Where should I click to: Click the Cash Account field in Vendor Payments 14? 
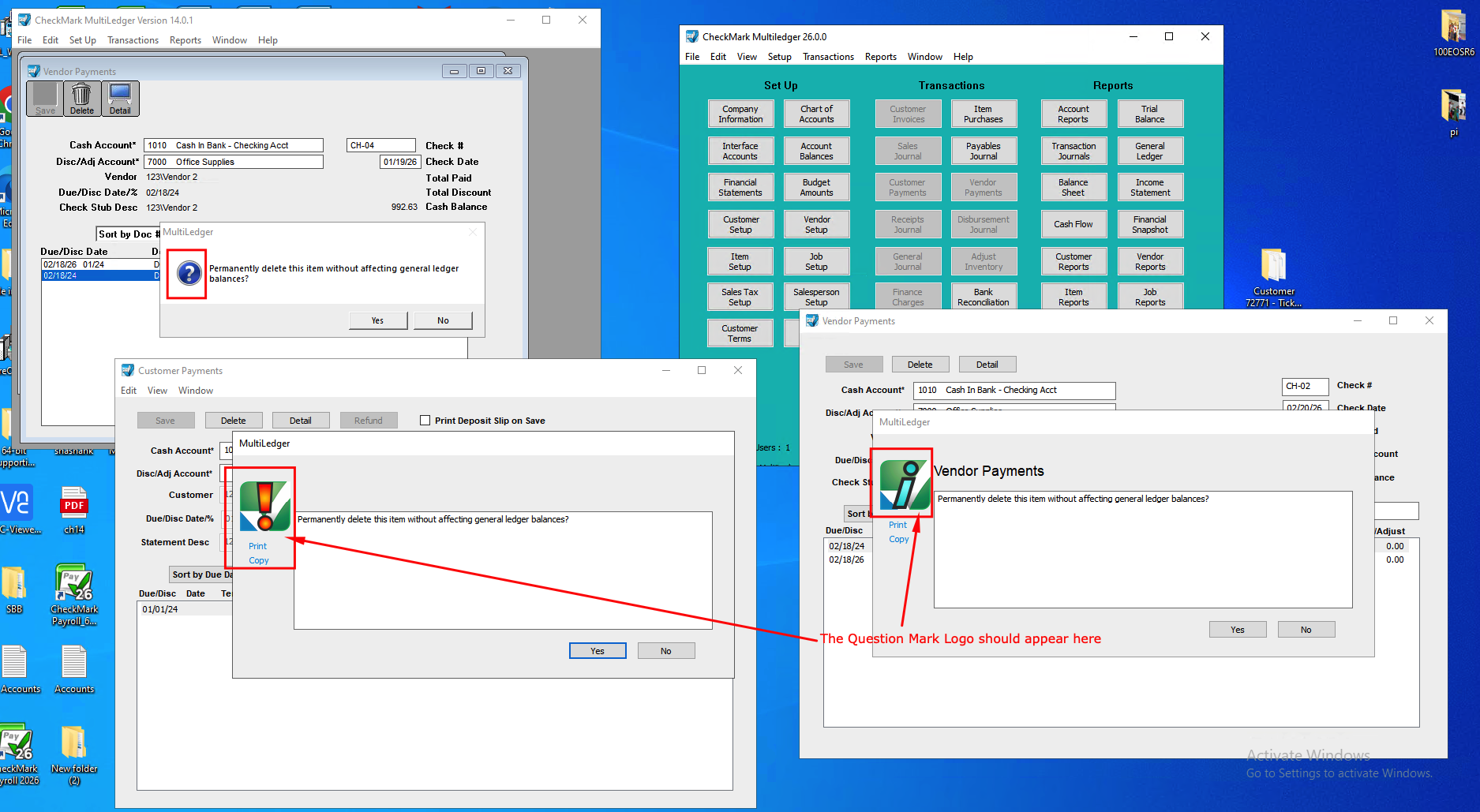pos(234,145)
